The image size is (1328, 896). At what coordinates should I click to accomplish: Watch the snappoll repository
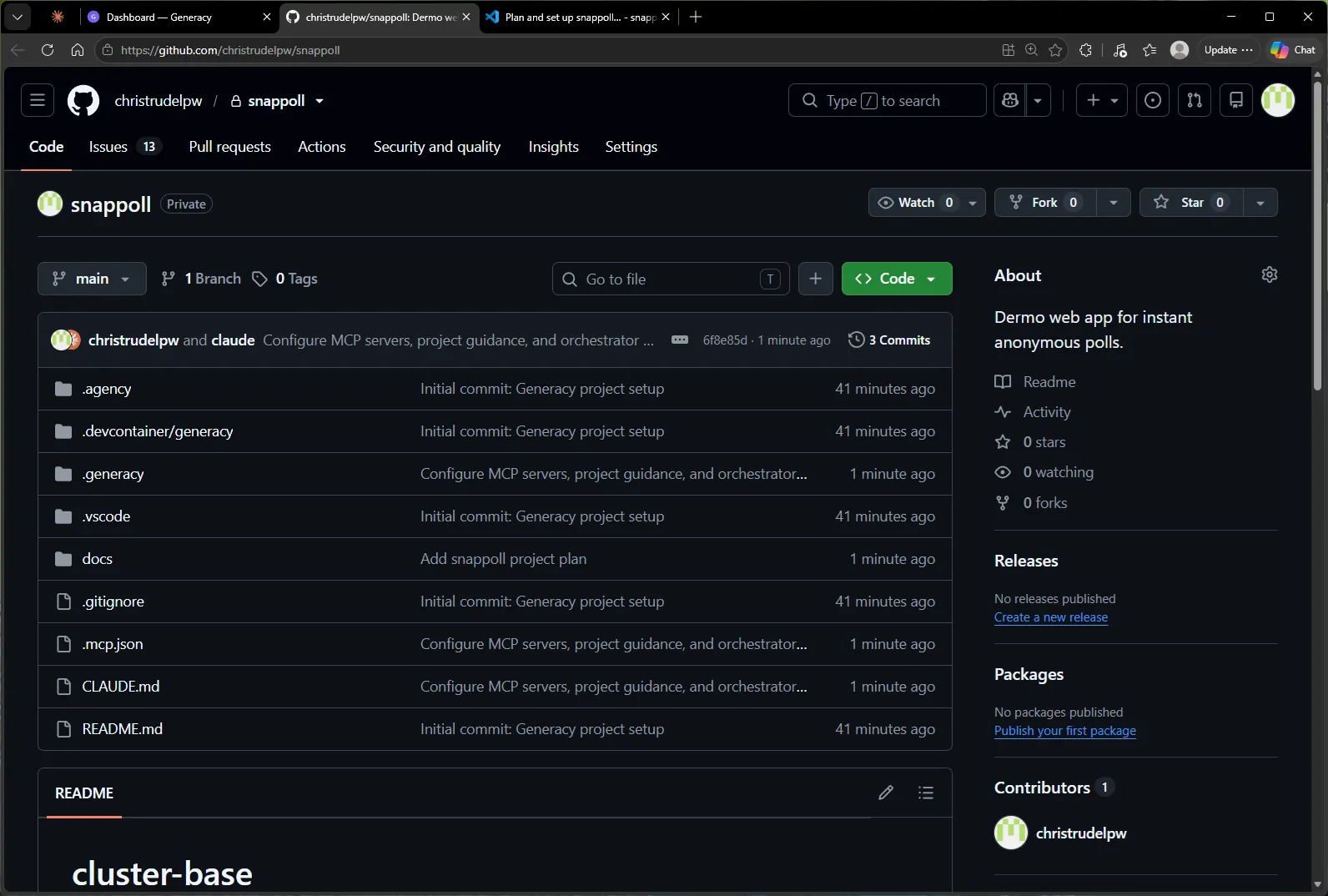pos(915,202)
